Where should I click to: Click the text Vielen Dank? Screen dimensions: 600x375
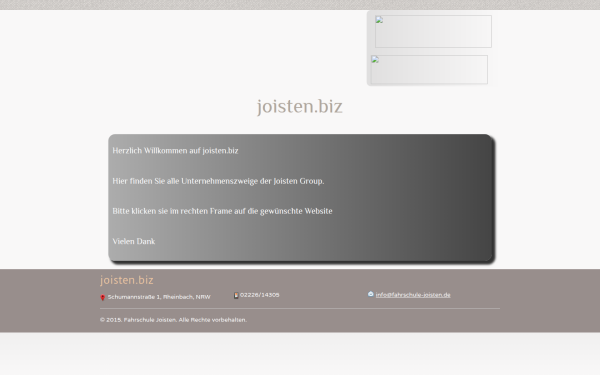coord(134,241)
